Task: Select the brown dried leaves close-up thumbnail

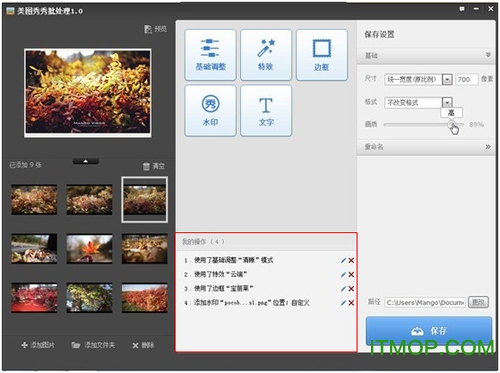Action: 145,249
